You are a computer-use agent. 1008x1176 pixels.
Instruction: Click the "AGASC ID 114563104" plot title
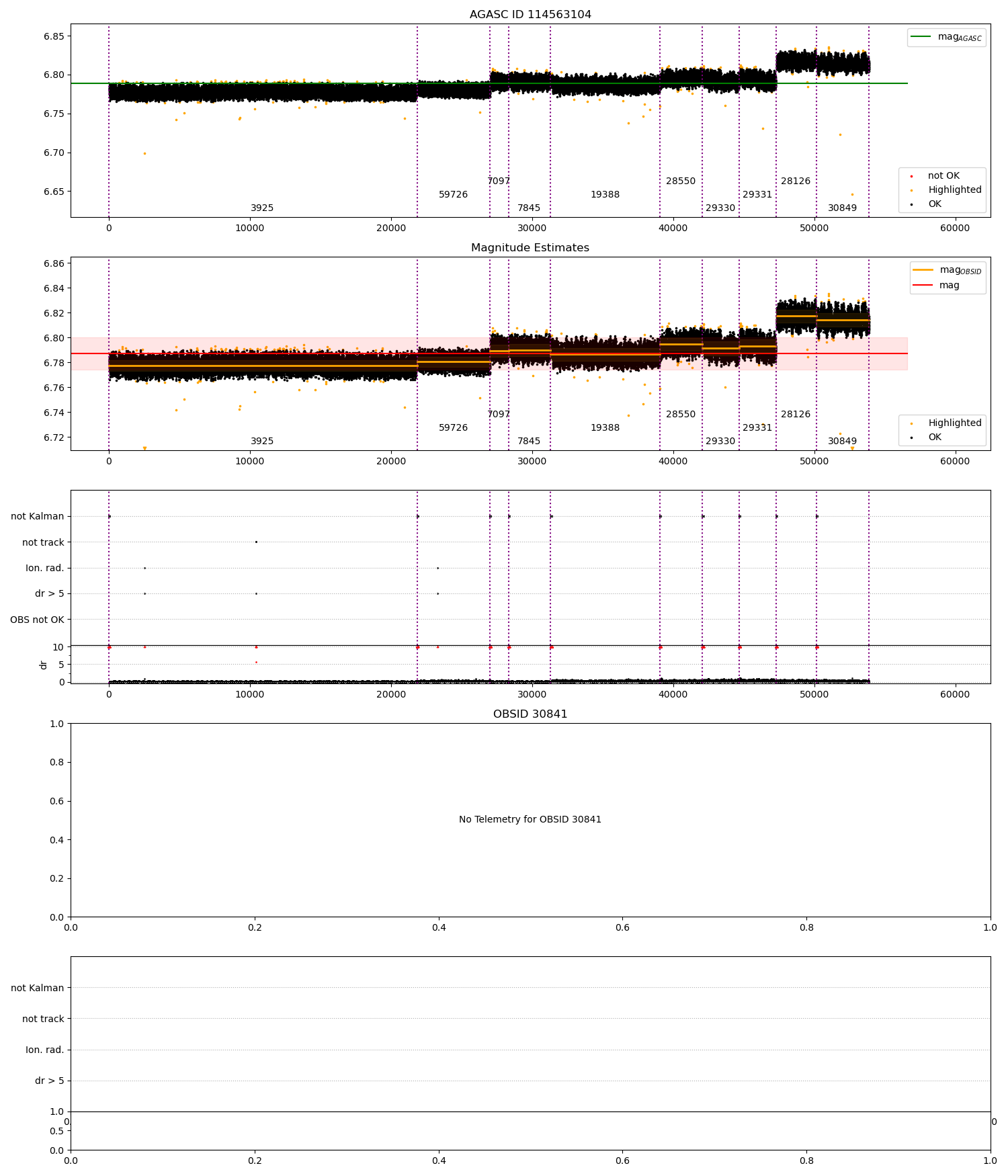point(530,15)
